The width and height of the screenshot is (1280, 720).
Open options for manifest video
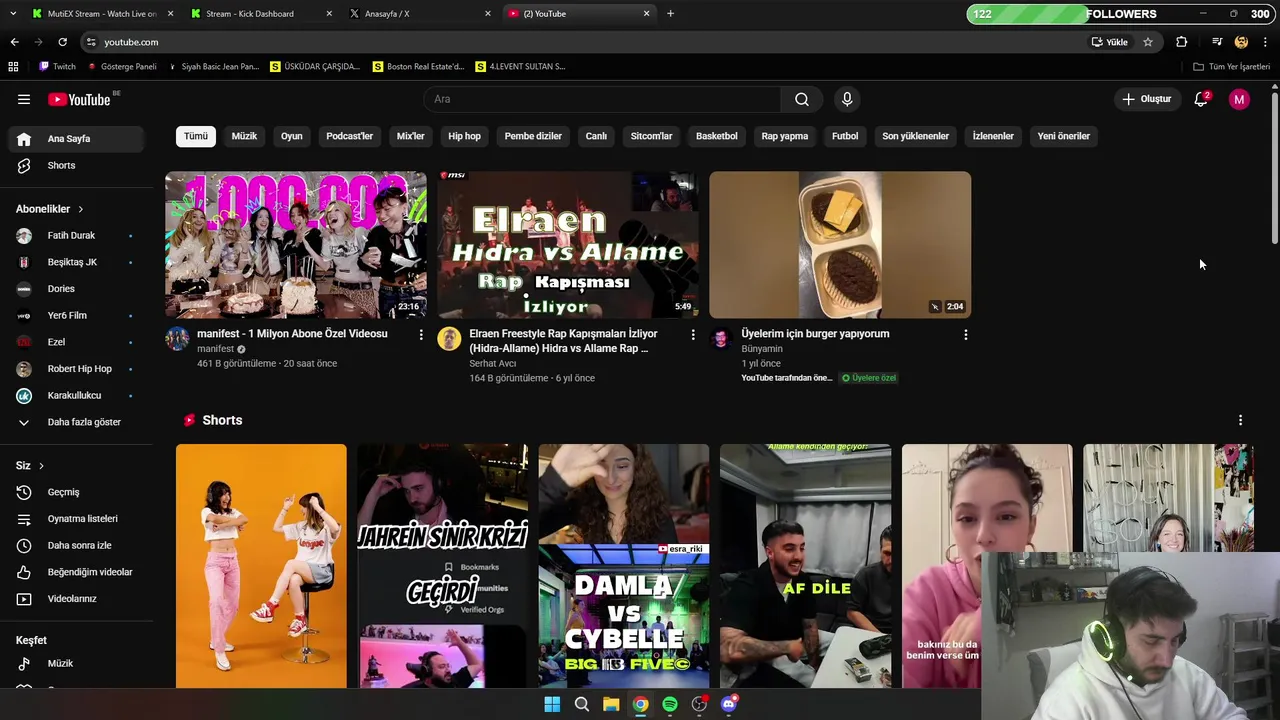tap(421, 335)
